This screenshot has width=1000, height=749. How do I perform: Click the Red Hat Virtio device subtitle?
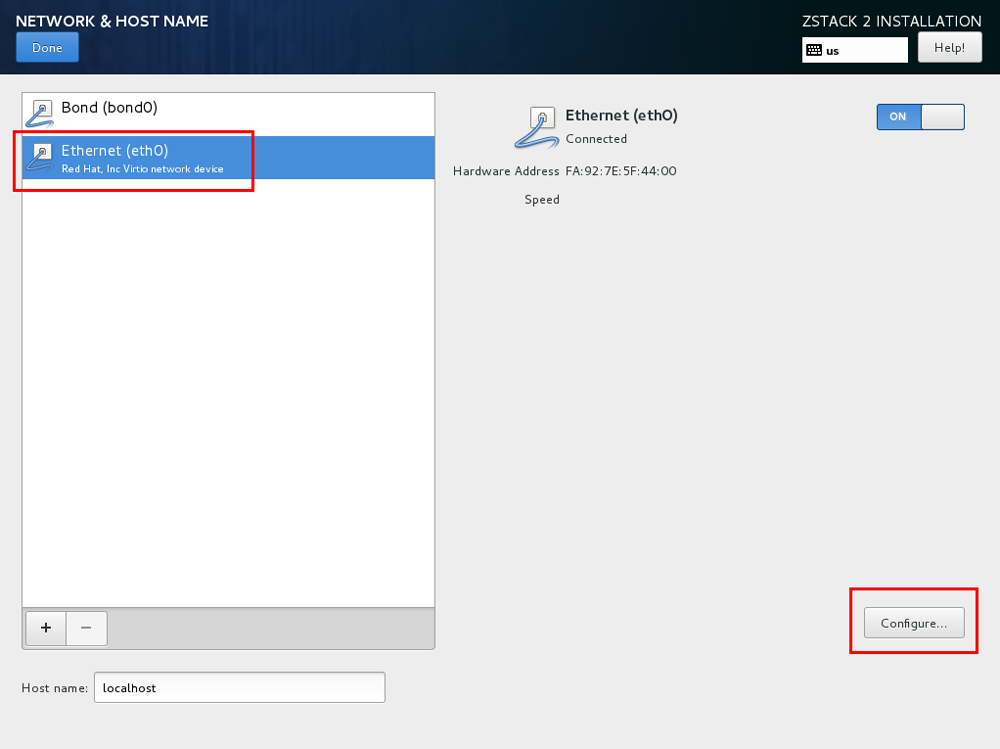coord(142,169)
